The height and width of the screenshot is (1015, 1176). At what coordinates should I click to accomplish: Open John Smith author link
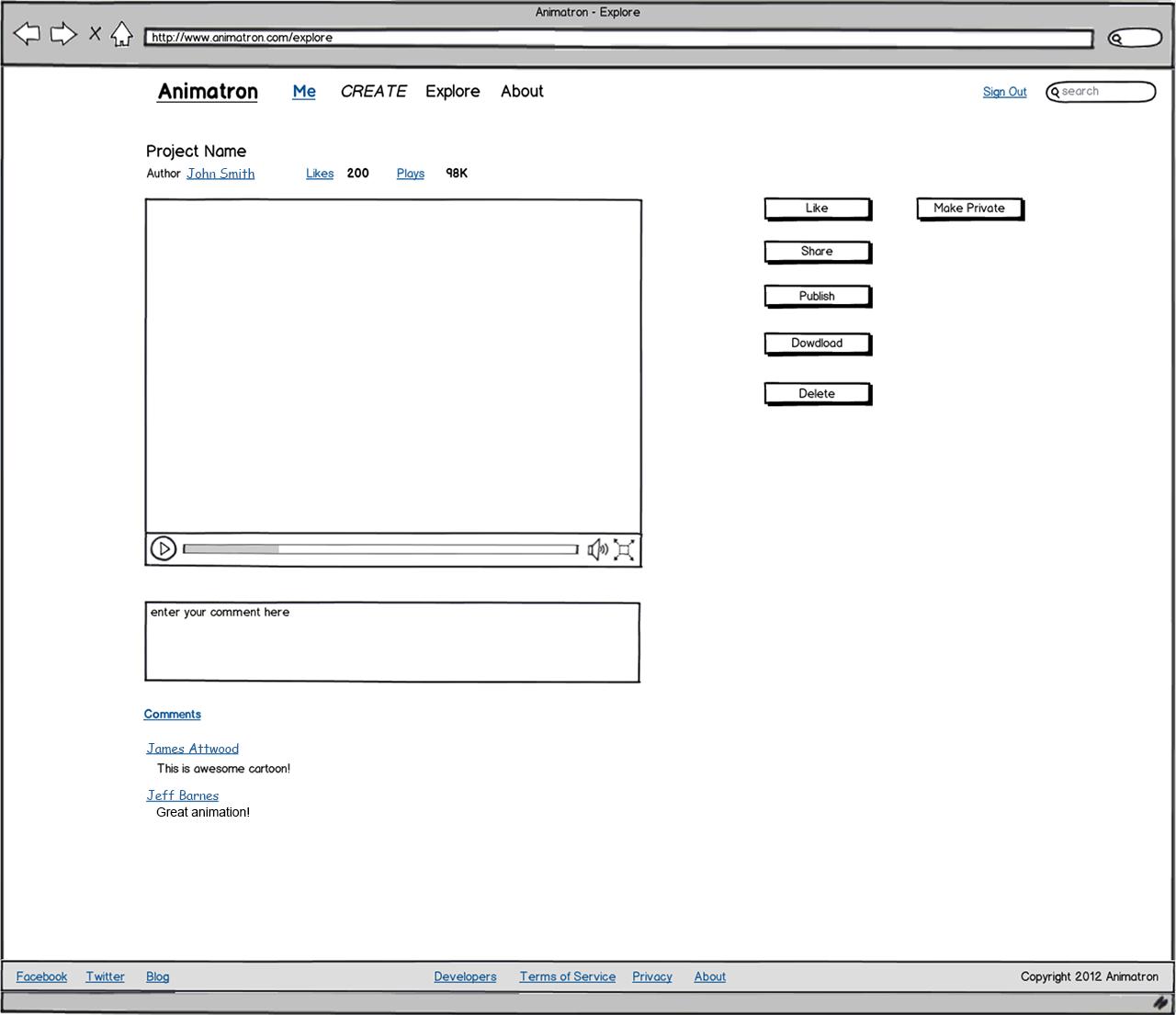coord(220,174)
